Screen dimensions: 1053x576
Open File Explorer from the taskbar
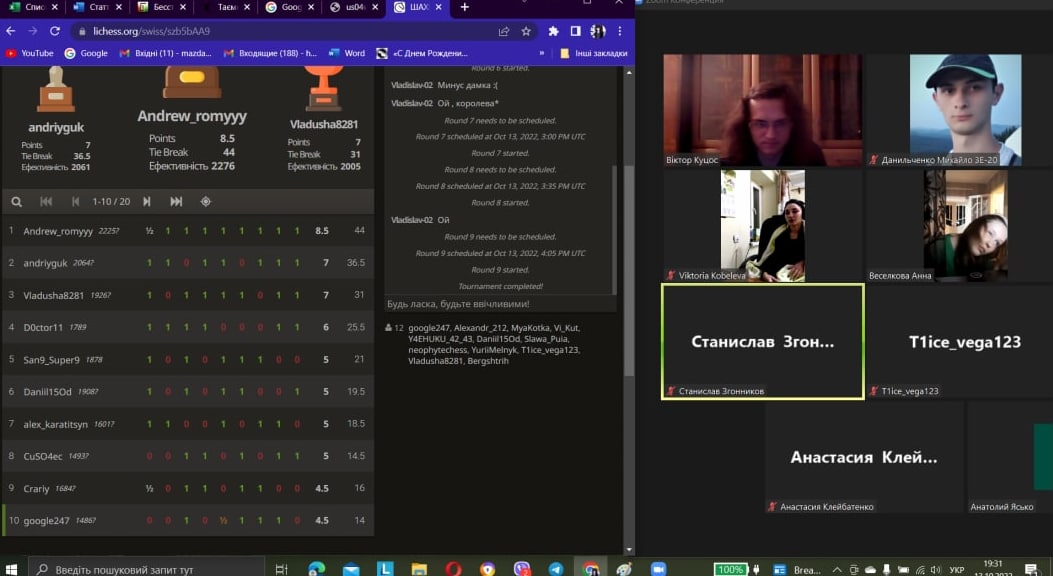pyautogui.click(x=419, y=569)
